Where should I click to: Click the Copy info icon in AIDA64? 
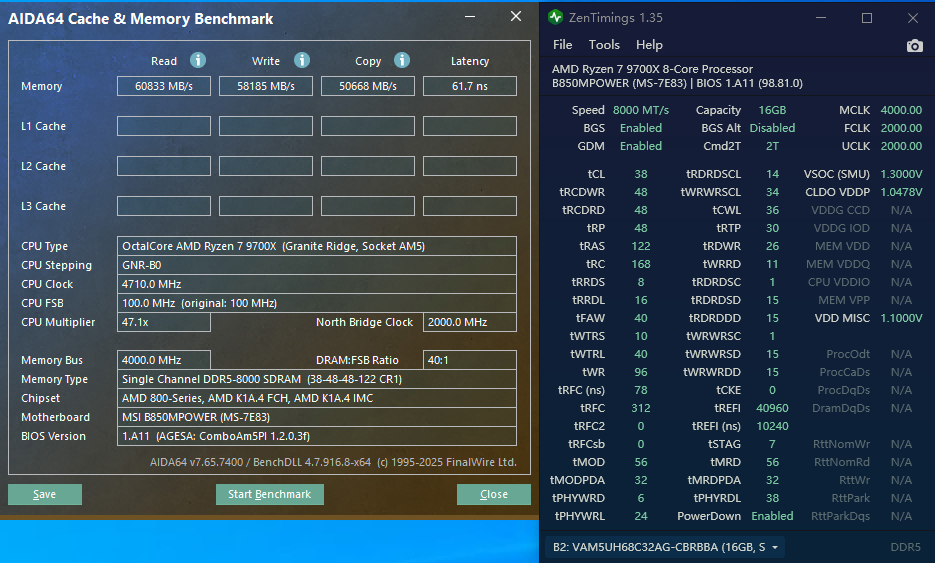pos(402,60)
